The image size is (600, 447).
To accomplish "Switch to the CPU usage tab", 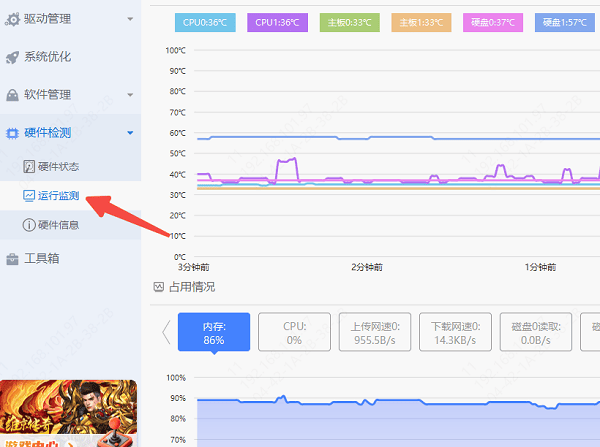I will (x=294, y=332).
